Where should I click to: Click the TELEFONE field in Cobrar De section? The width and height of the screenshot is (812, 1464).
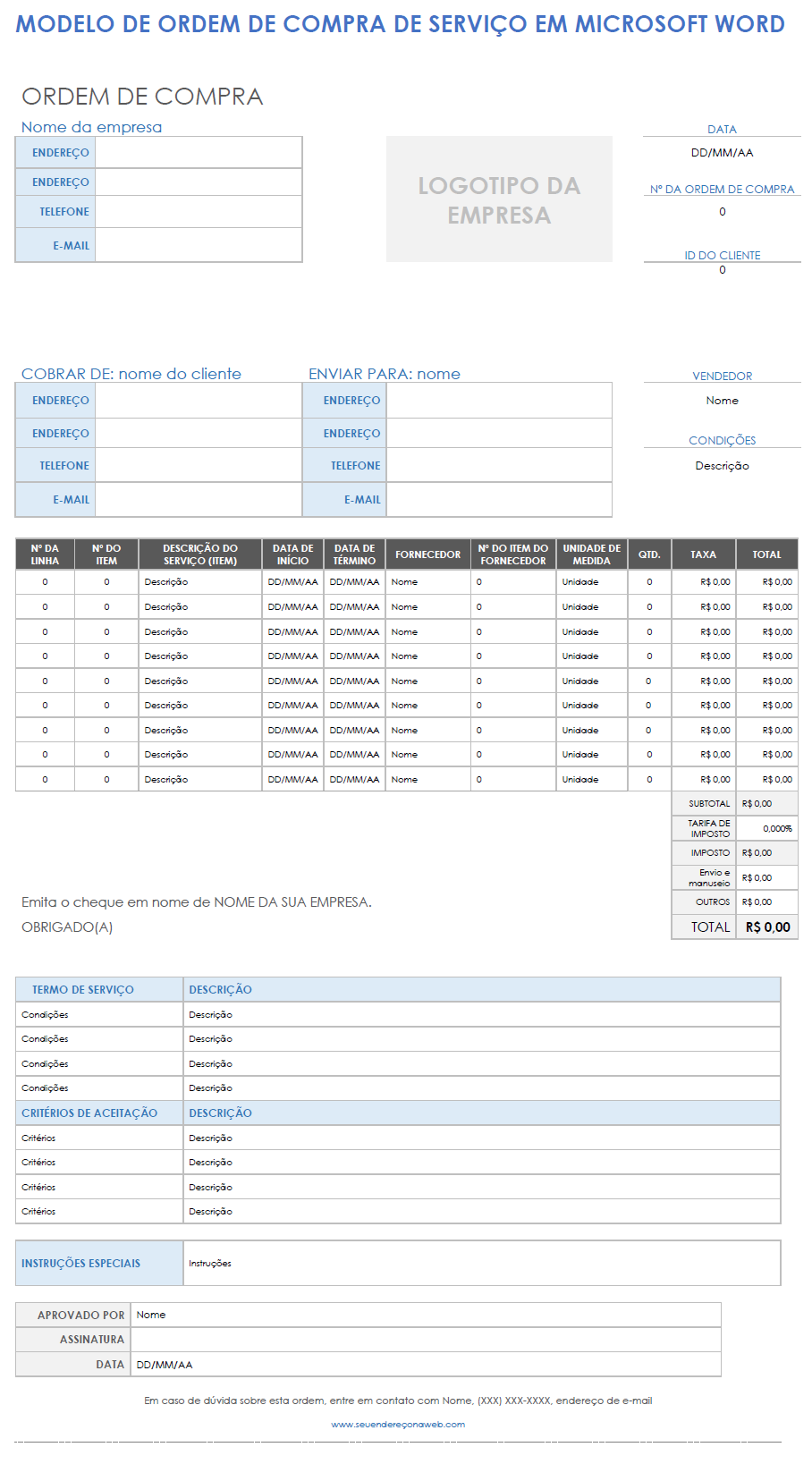coord(198,466)
